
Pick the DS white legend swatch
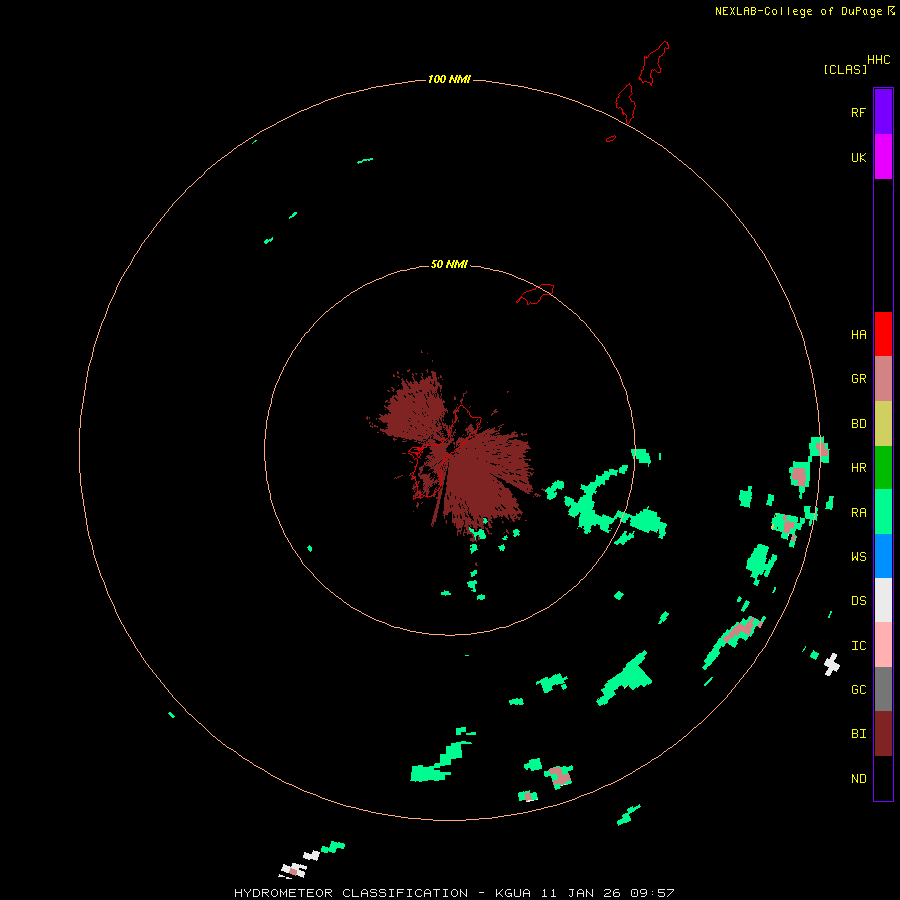click(x=883, y=600)
